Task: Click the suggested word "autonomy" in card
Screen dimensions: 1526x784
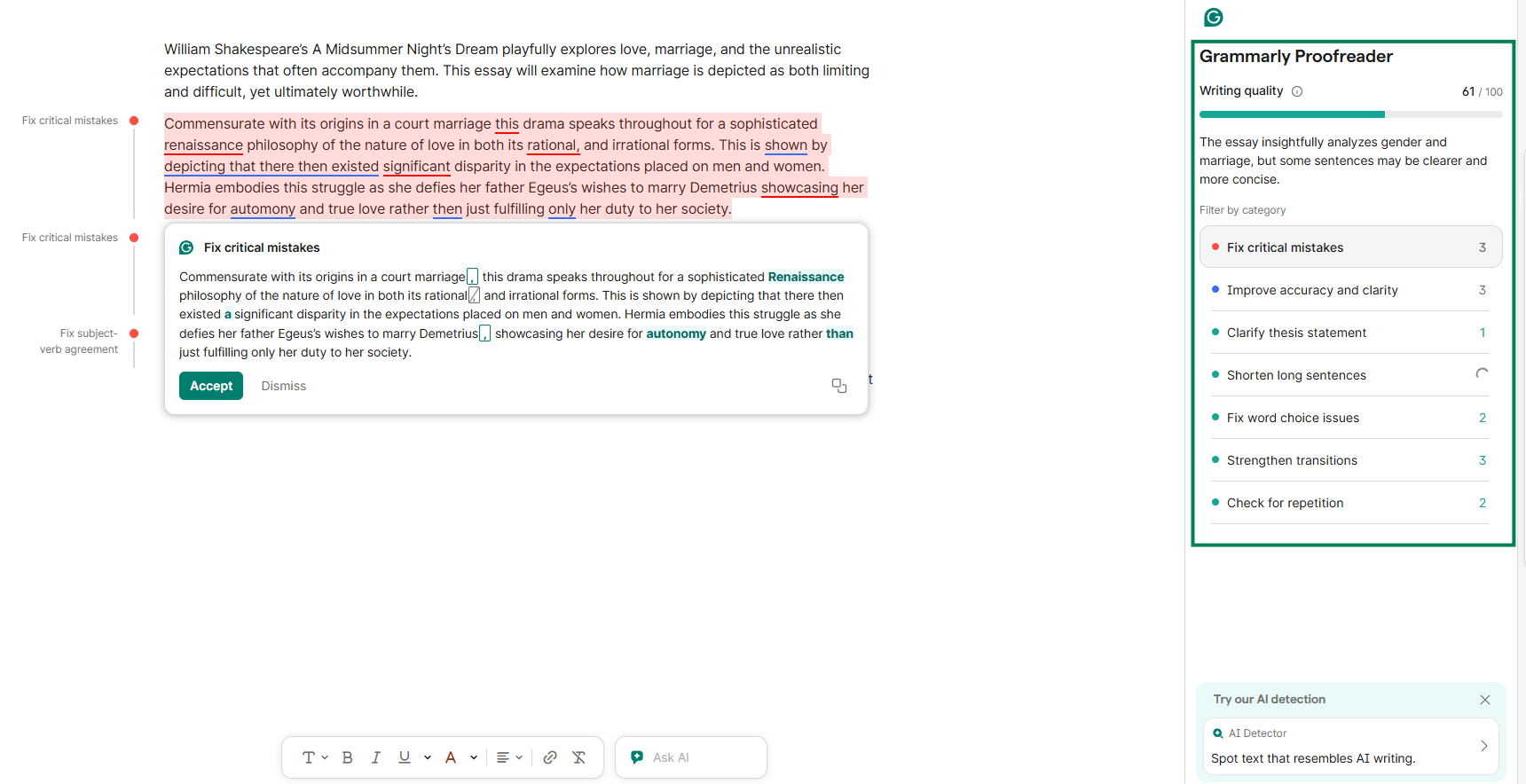Action: coord(676,333)
